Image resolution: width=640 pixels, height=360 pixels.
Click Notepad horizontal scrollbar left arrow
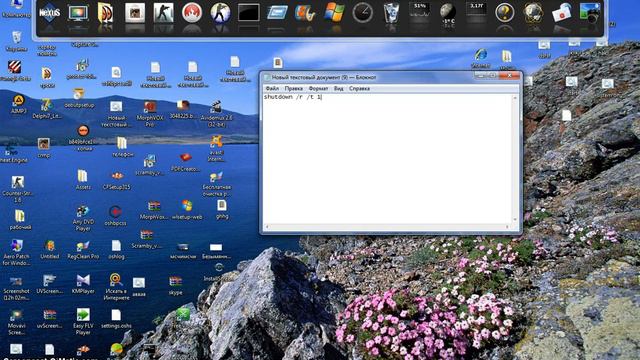click(x=267, y=227)
